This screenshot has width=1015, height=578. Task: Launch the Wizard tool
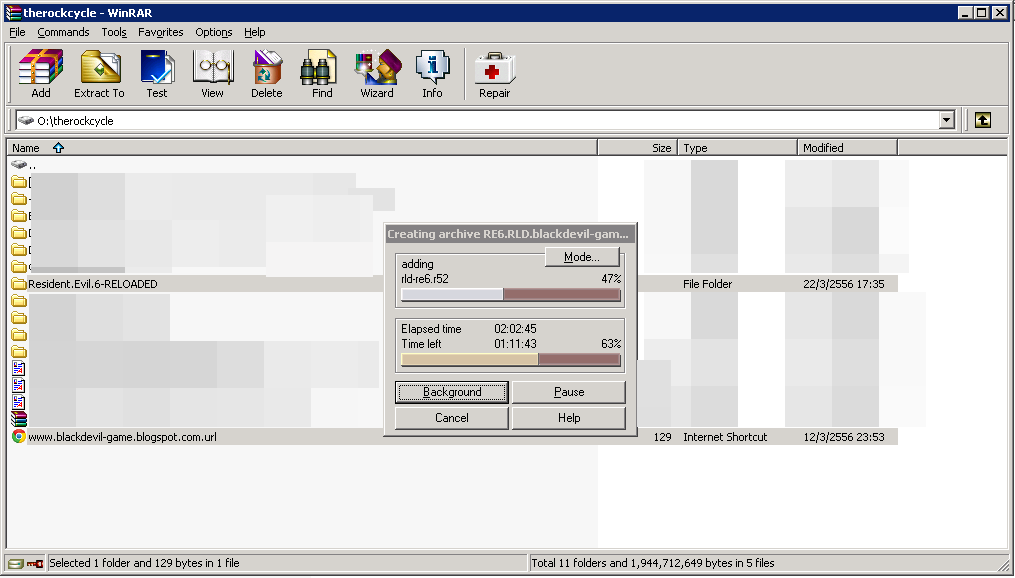[377, 74]
